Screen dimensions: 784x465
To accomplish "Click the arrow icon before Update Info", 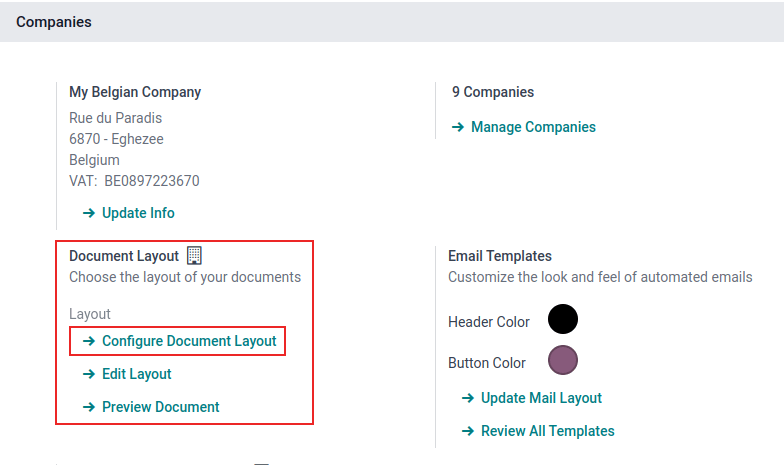I will click(x=89, y=213).
